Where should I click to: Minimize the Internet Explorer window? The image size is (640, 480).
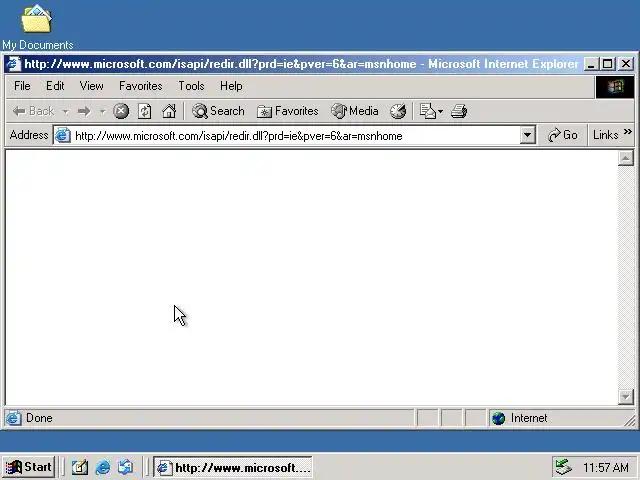point(590,64)
